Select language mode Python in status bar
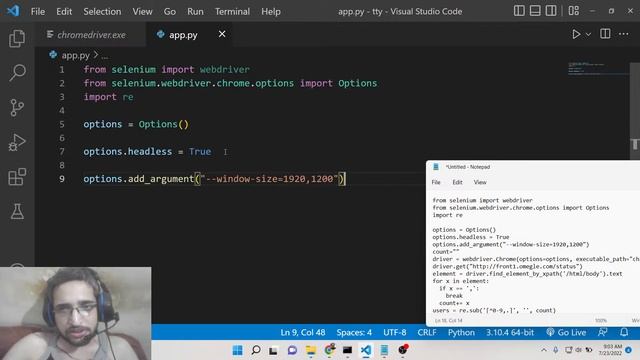Viewport: 640px width, 360px height. [461, 332]
